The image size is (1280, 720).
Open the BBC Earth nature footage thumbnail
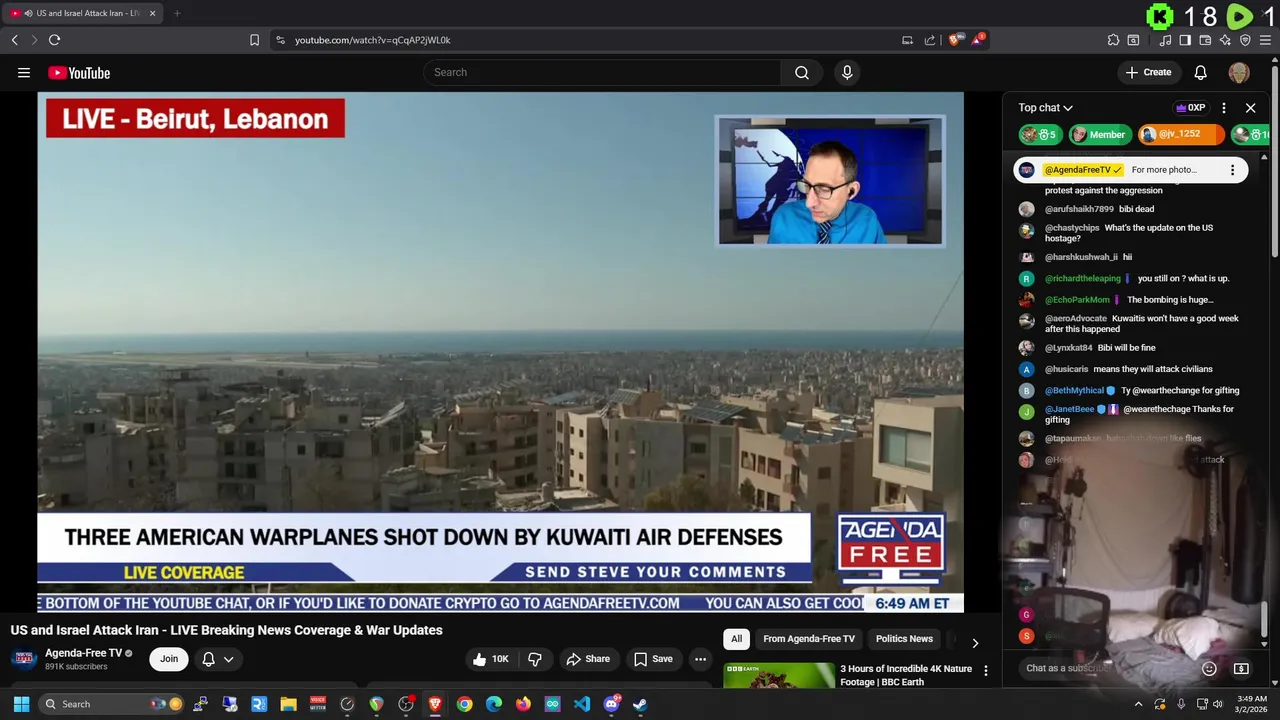coord(779,675)
